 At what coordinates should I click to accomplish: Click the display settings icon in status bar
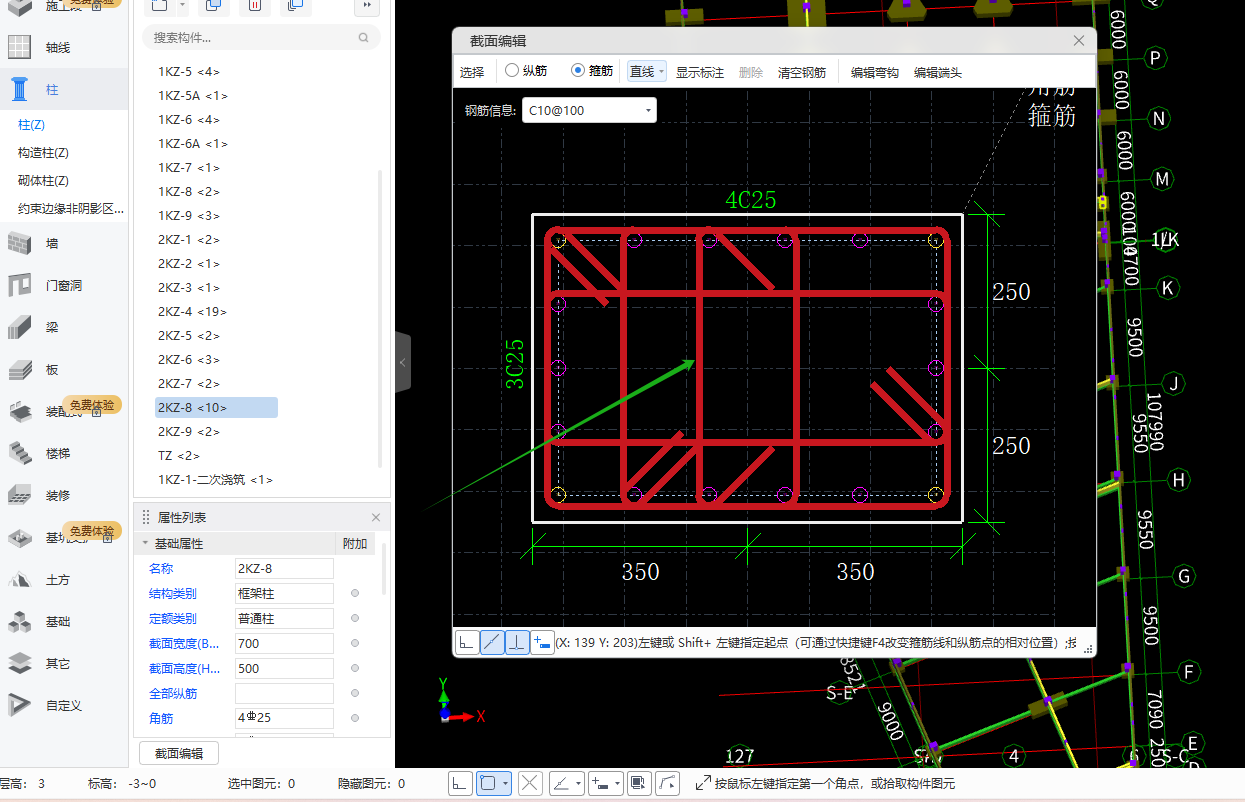point(641,783)
